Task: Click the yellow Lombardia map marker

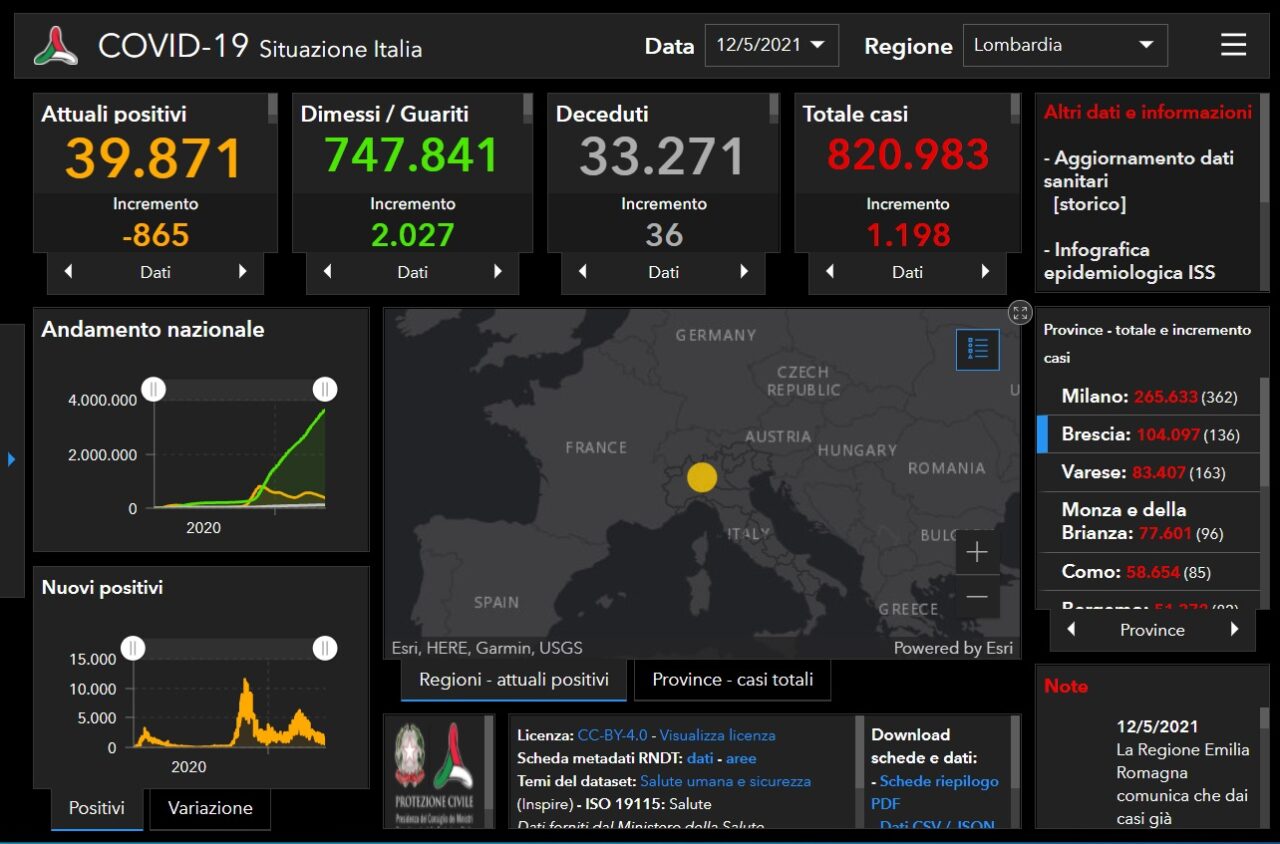Action: coord(702,477)
